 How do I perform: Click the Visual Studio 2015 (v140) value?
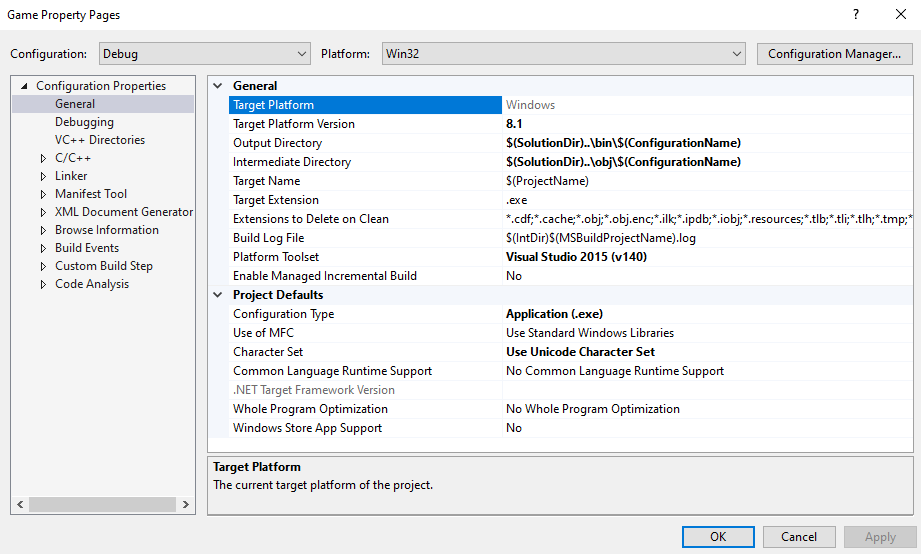[x=576, y=257]
